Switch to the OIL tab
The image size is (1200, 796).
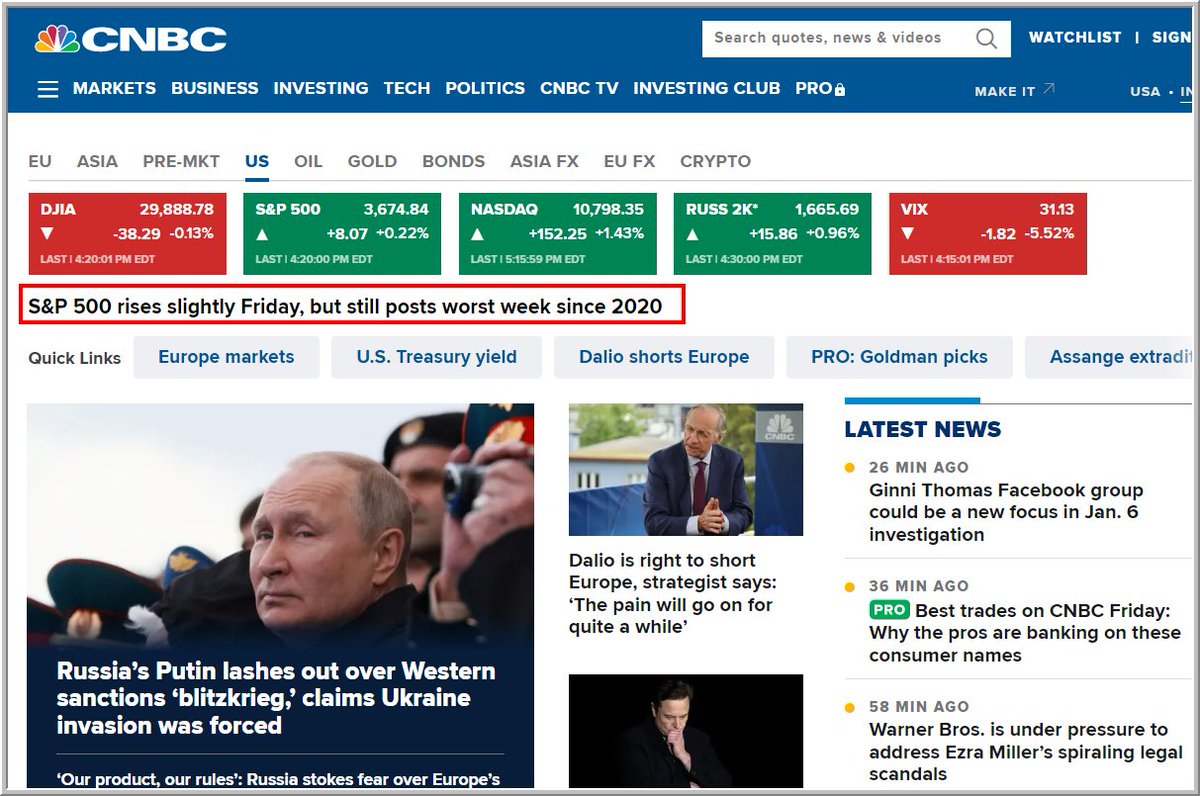(x=308, y=161)
